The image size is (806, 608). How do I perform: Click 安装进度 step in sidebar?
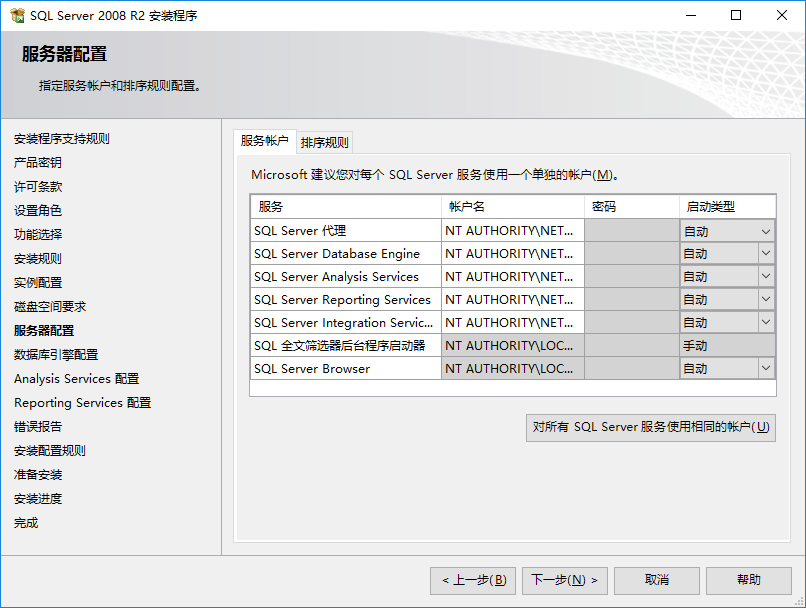pos(38,499)
